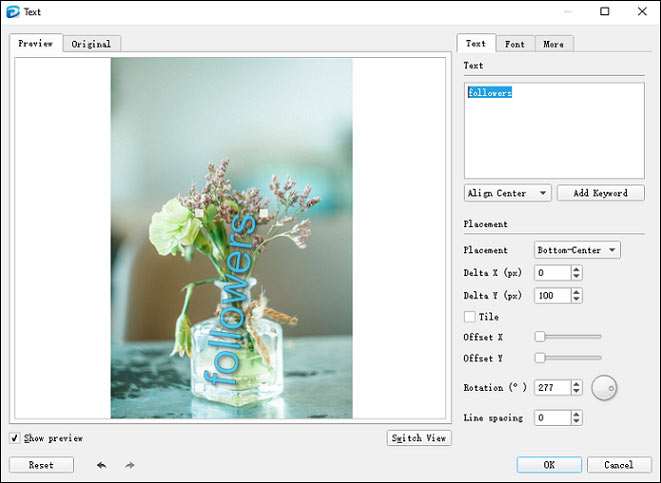The width and height of the screenshot is (661, 483).
Task: Switch to the Preview tab
Action: pyautogui.click(x=36, y=43)
